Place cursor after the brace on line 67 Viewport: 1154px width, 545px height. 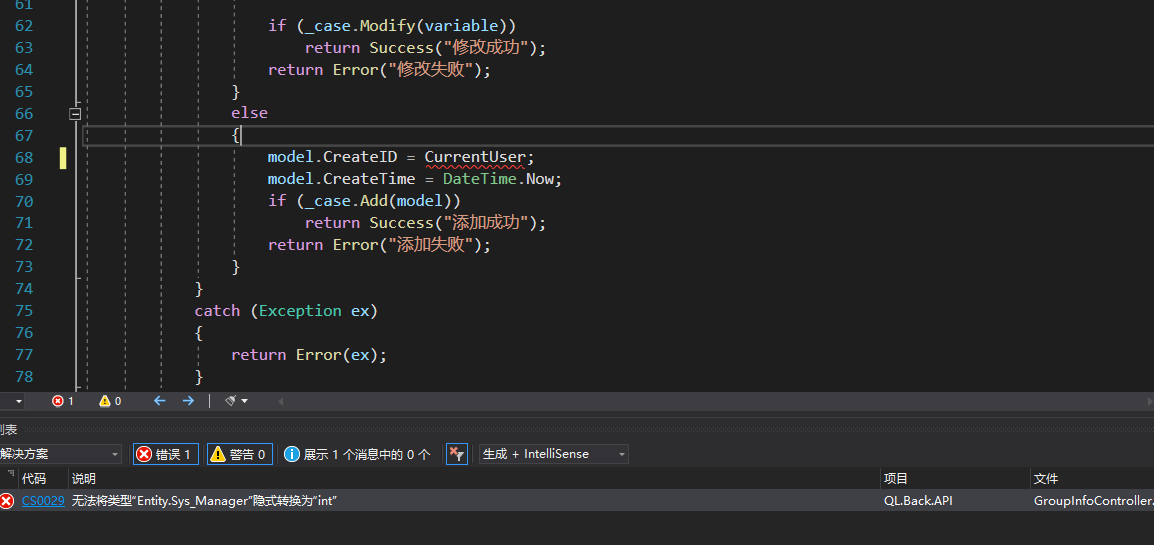click(x=241, y=135)
